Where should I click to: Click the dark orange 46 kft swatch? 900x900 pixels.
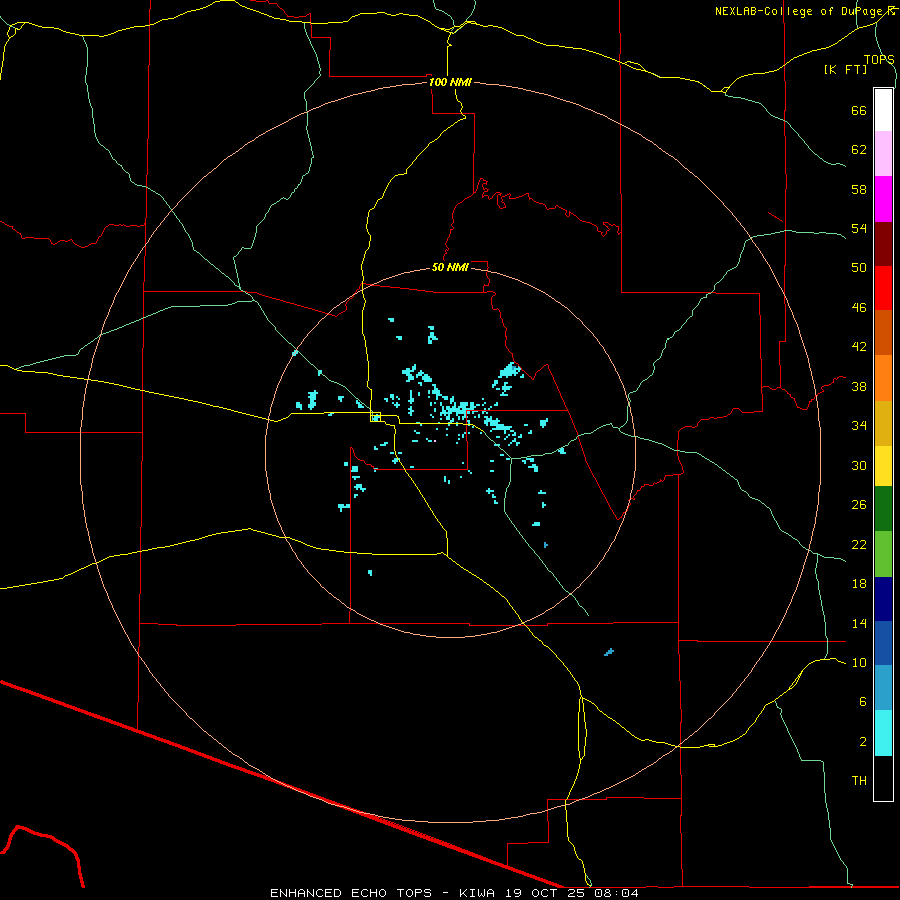tap(883, 332)
